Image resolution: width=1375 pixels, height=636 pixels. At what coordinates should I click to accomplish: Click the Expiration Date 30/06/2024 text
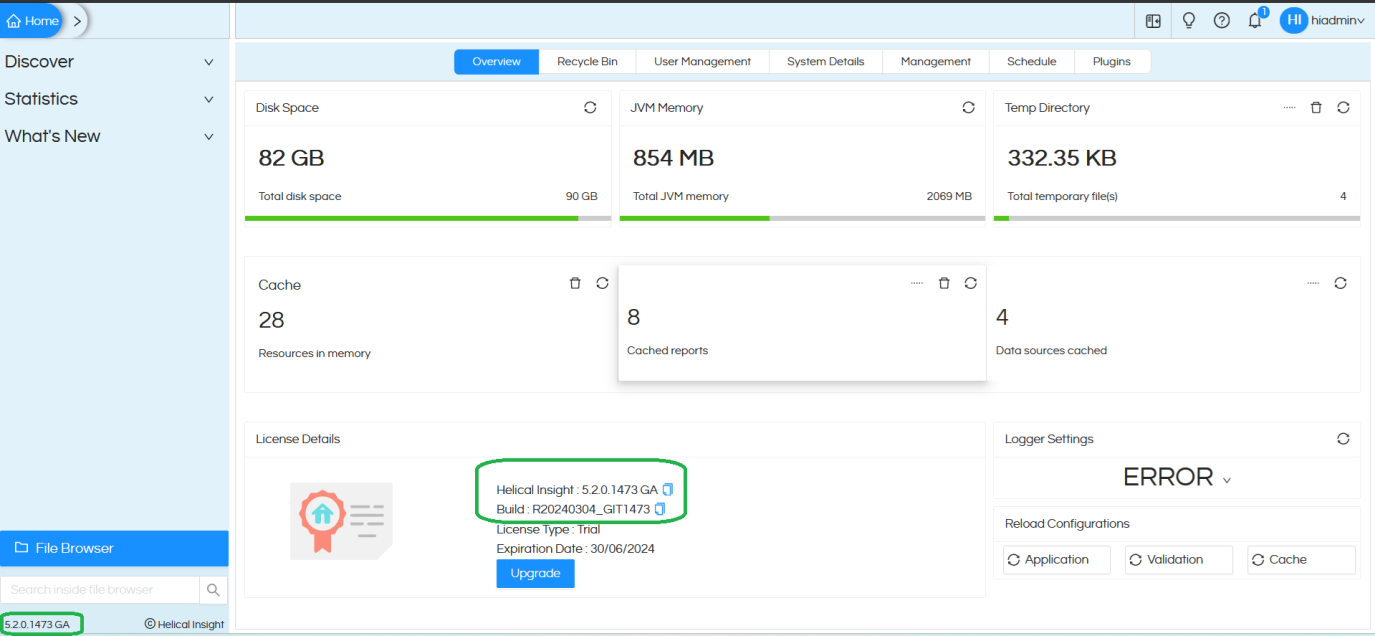point(575,549)
